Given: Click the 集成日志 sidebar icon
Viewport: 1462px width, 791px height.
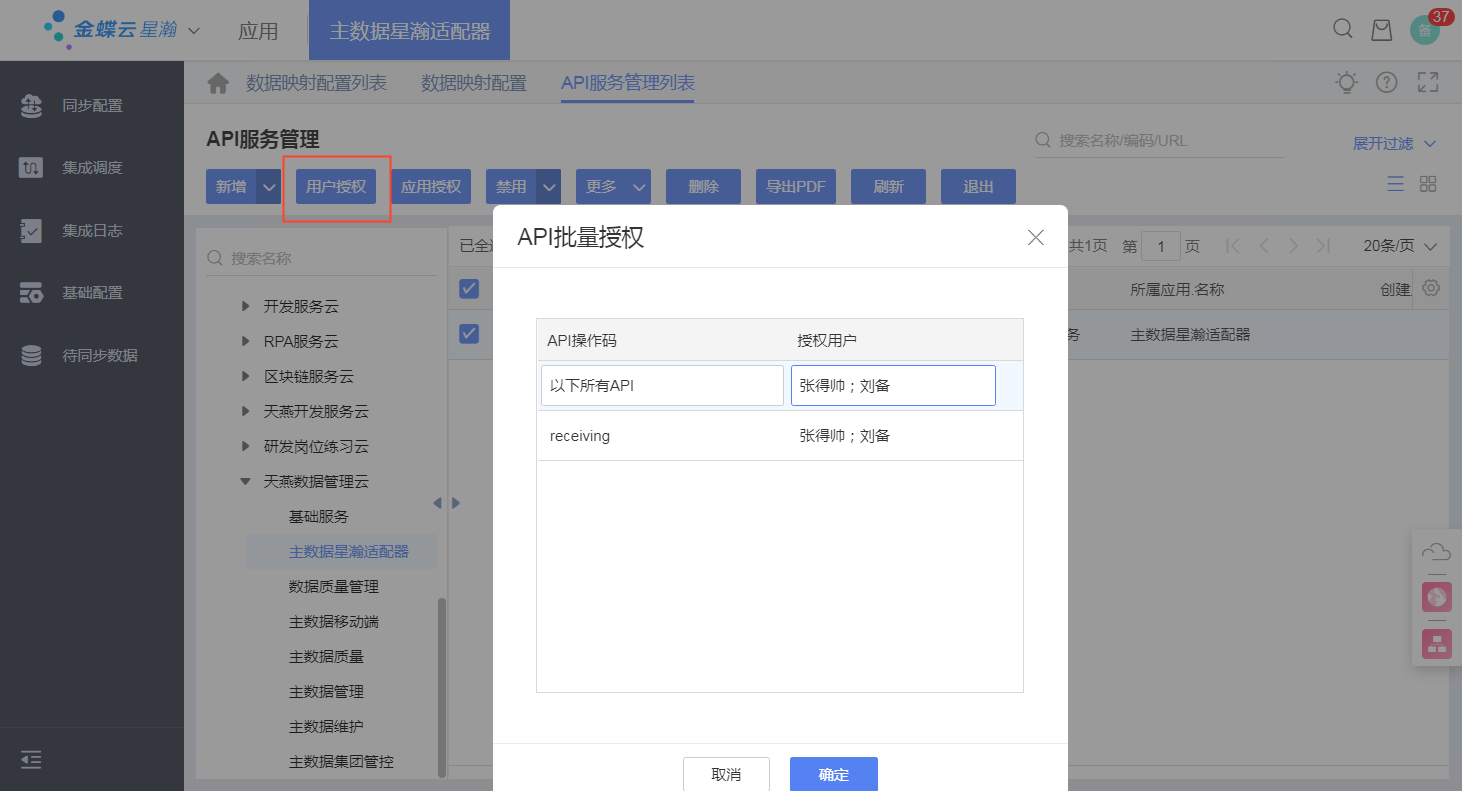Looking at the screenshot, I should pos(32,231).
